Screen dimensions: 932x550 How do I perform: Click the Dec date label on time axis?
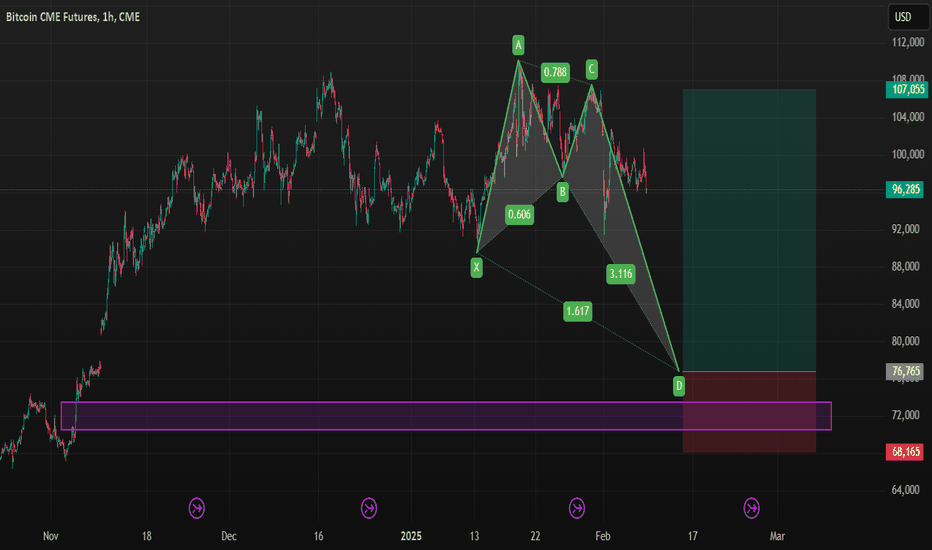click(x=229, y=536)
